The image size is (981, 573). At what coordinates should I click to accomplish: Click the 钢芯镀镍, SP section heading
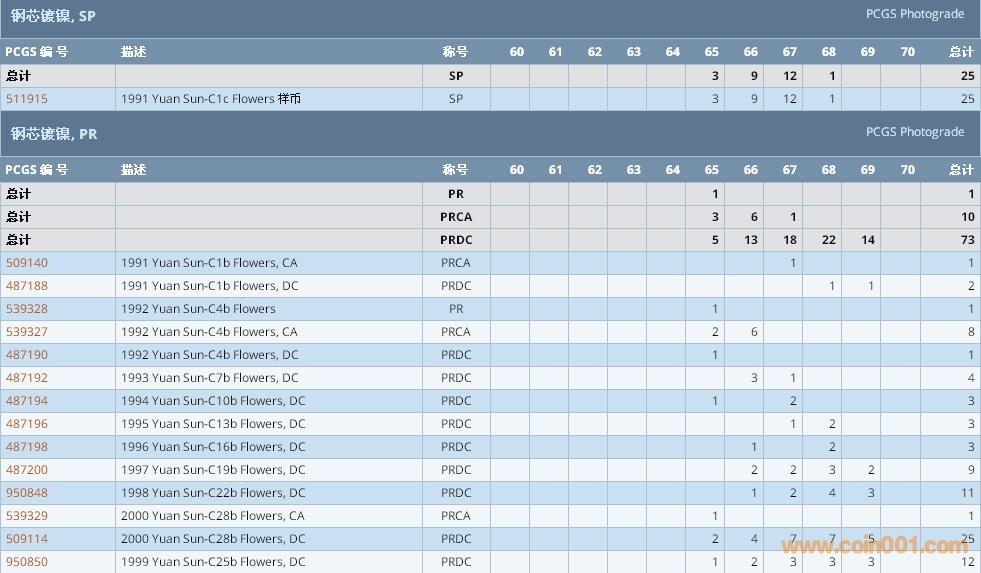[54, 17]
